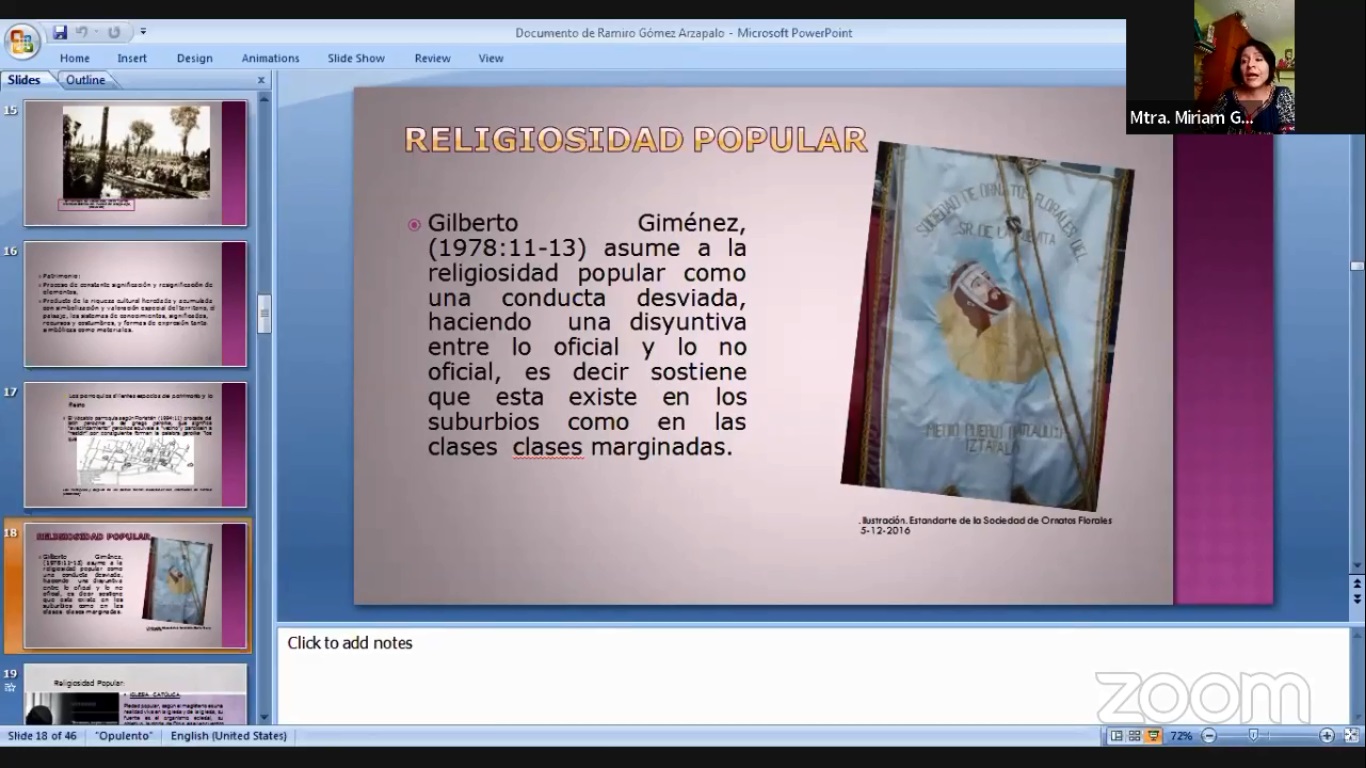
Task: Save the presentation with the floppy disk icon
Action: 60,32
